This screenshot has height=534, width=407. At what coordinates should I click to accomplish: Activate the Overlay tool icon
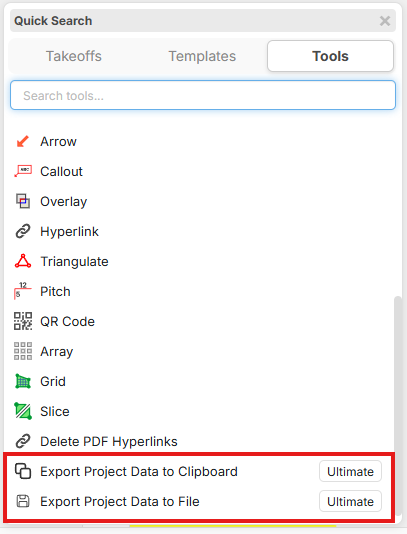(x=23, y=201)
